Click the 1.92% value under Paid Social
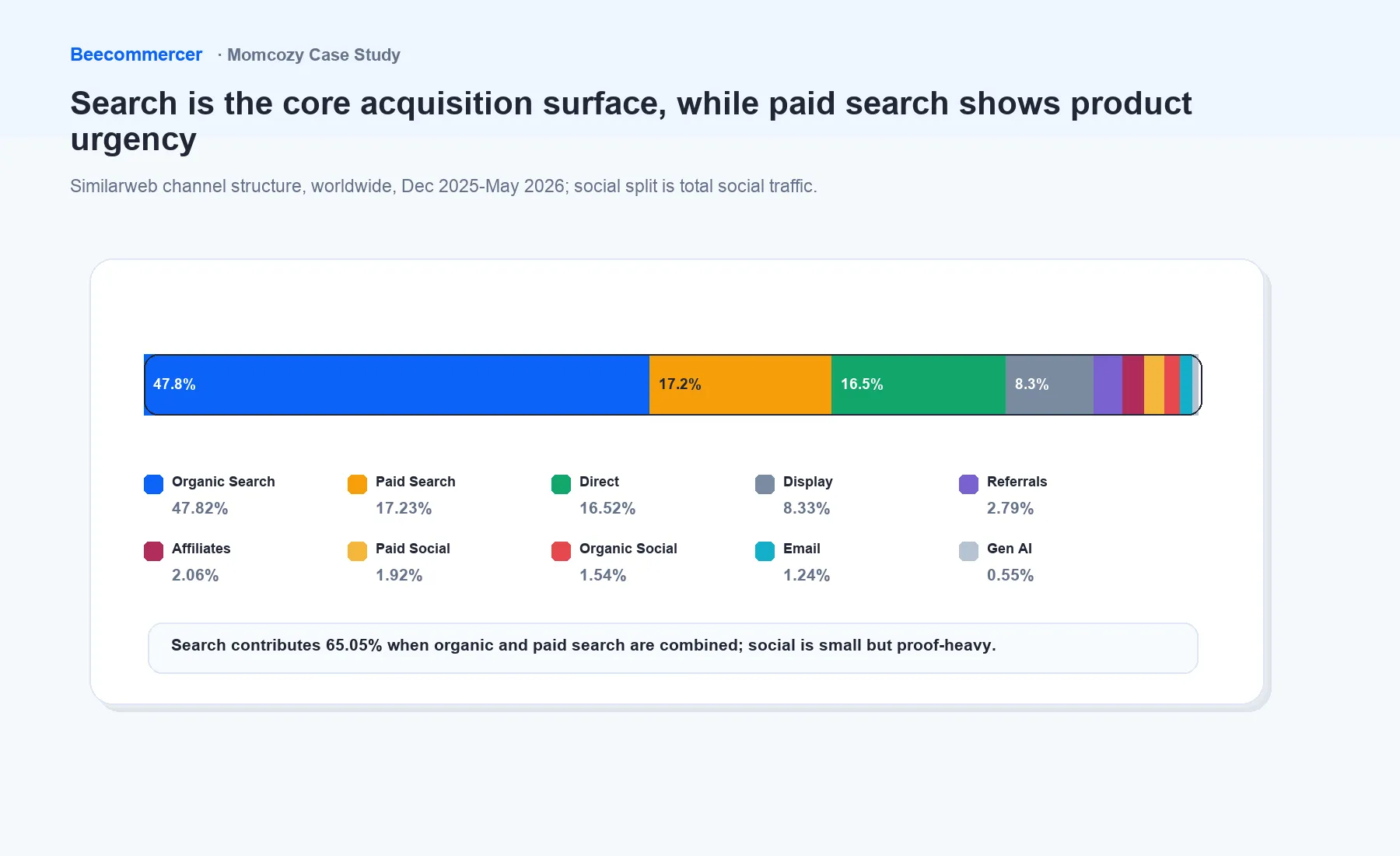This screenshot has width=1400, height=856. tap(399, 575)
